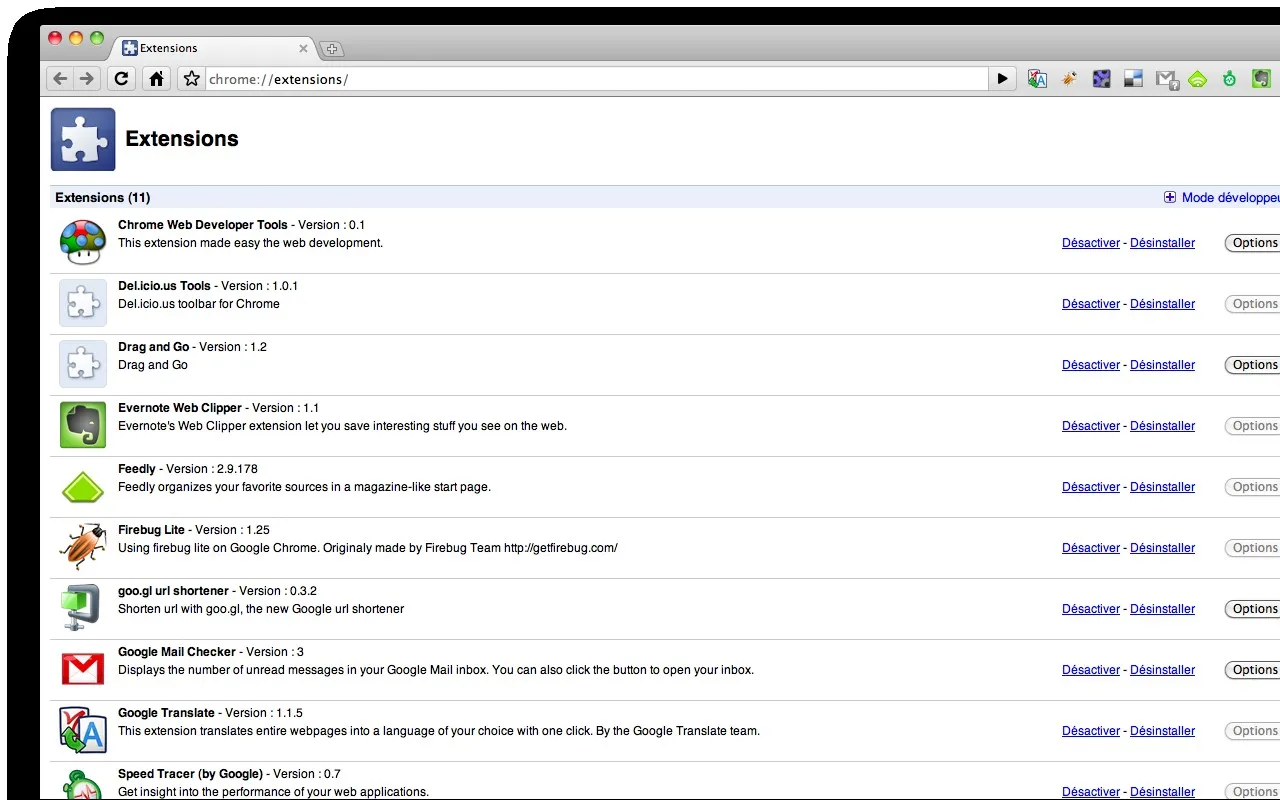The width and height of the screenshot is (1280, 800).
Task: Click Désactiver for goo.gl url shortener
Action: coord(1091,609)
